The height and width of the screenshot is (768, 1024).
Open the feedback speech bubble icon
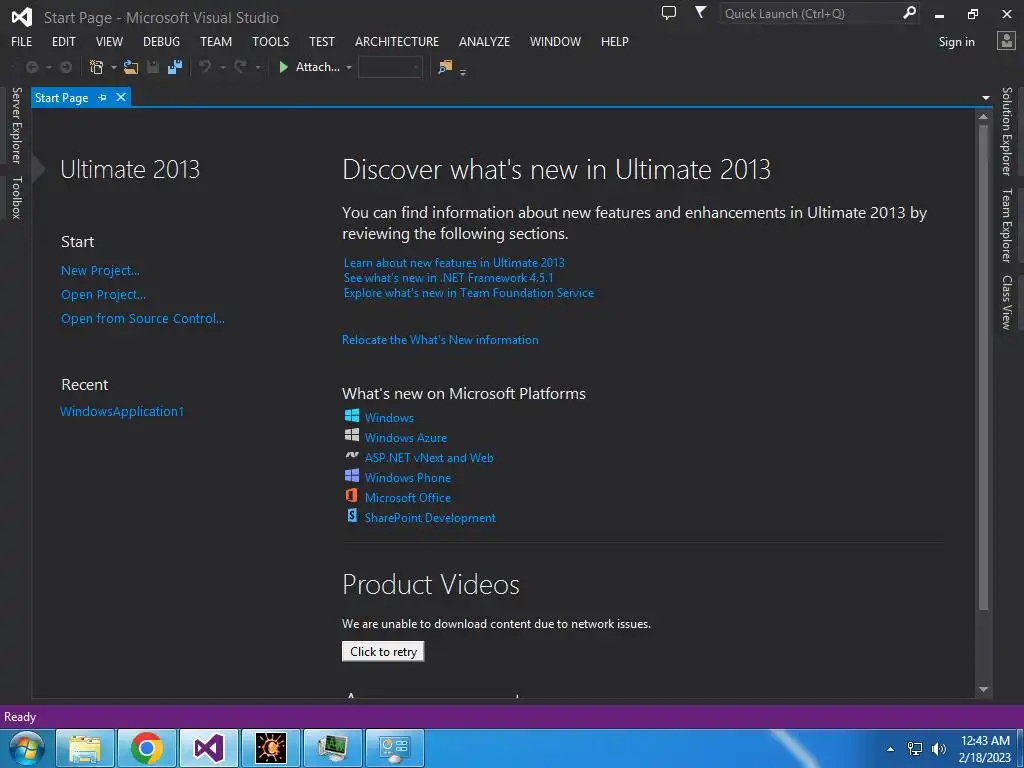[x=669, y=12]
